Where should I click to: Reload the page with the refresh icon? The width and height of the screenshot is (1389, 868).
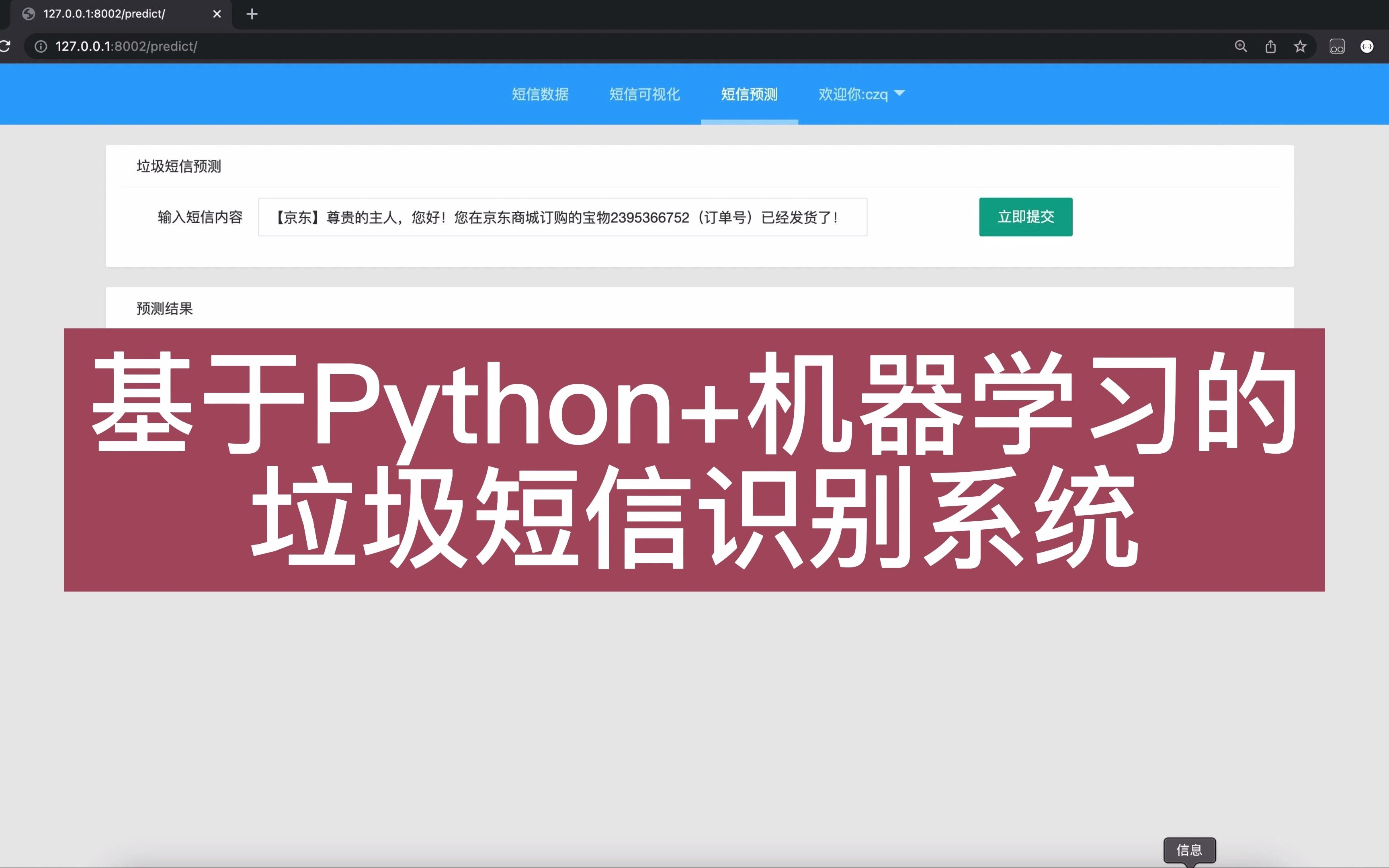point(4,46)
